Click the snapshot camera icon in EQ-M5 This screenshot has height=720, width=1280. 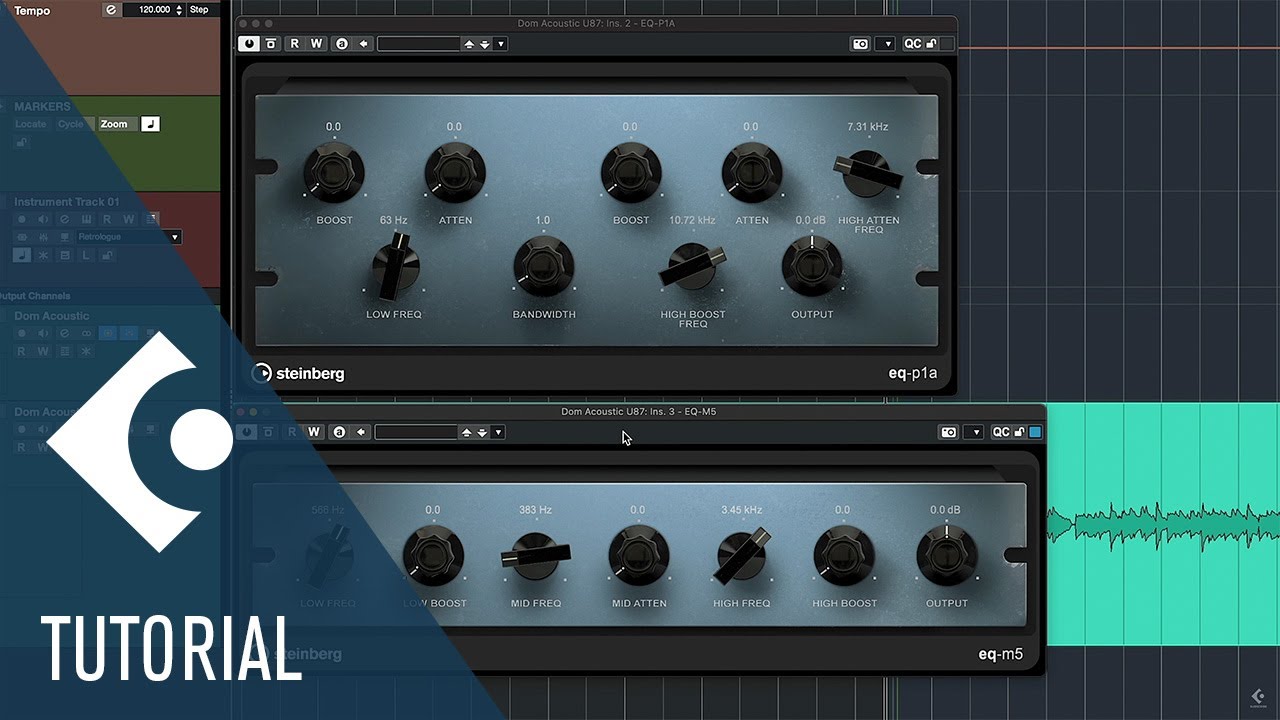[948, 432]
